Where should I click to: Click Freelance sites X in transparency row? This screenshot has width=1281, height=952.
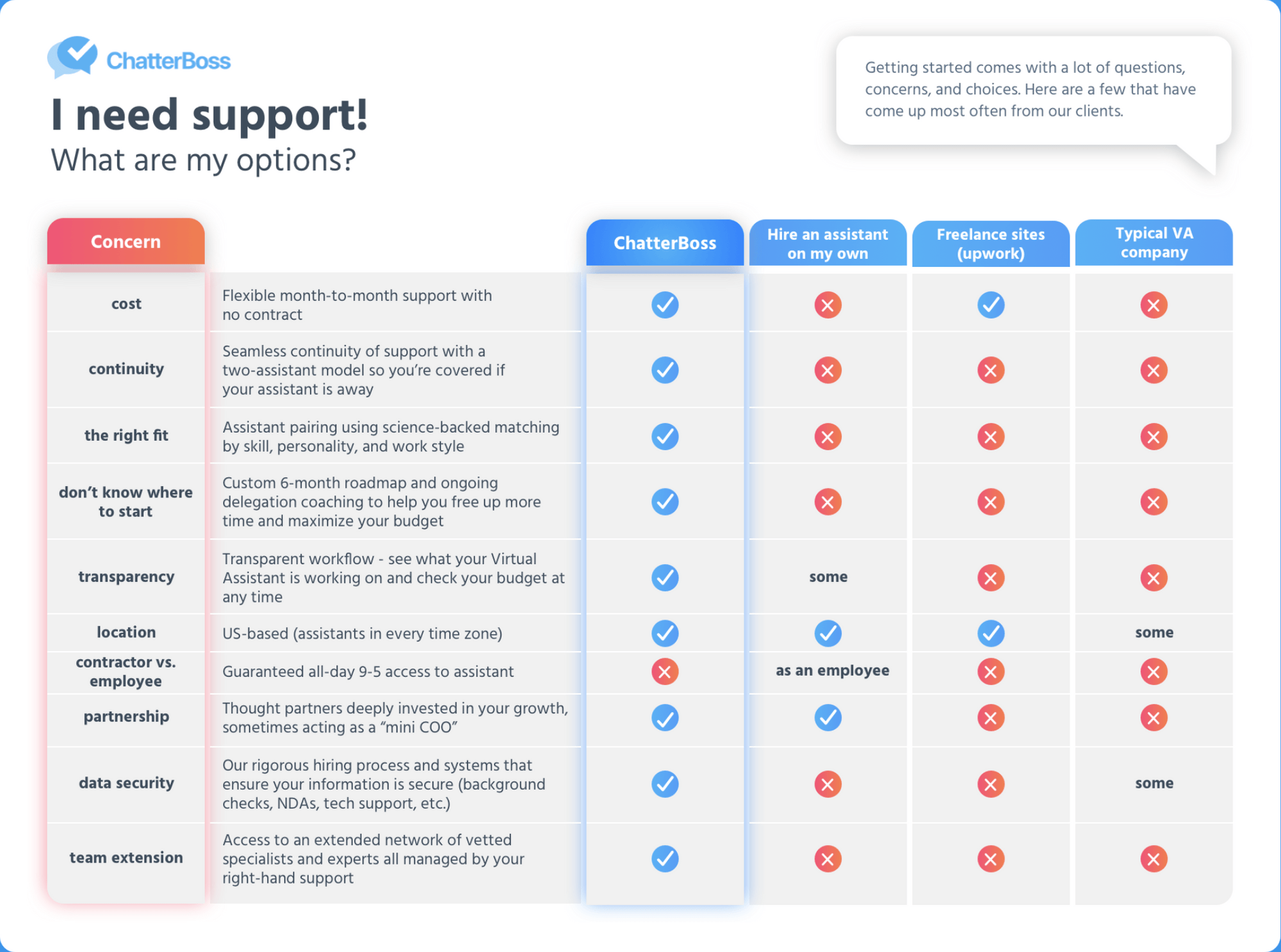tap(990, 578)
